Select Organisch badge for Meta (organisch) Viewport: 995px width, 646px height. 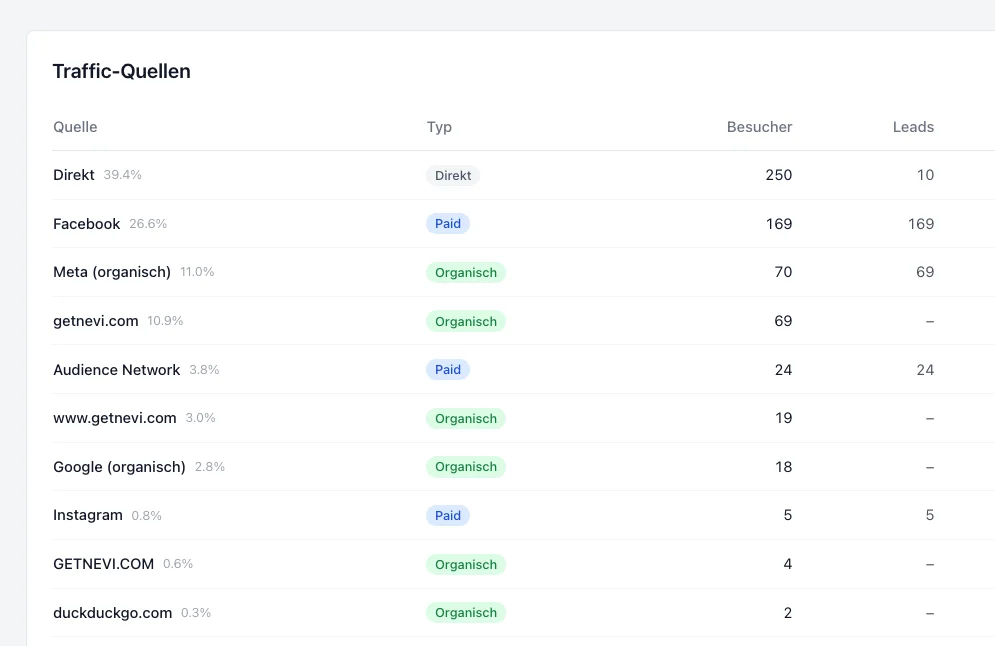[x=466, y=273]
